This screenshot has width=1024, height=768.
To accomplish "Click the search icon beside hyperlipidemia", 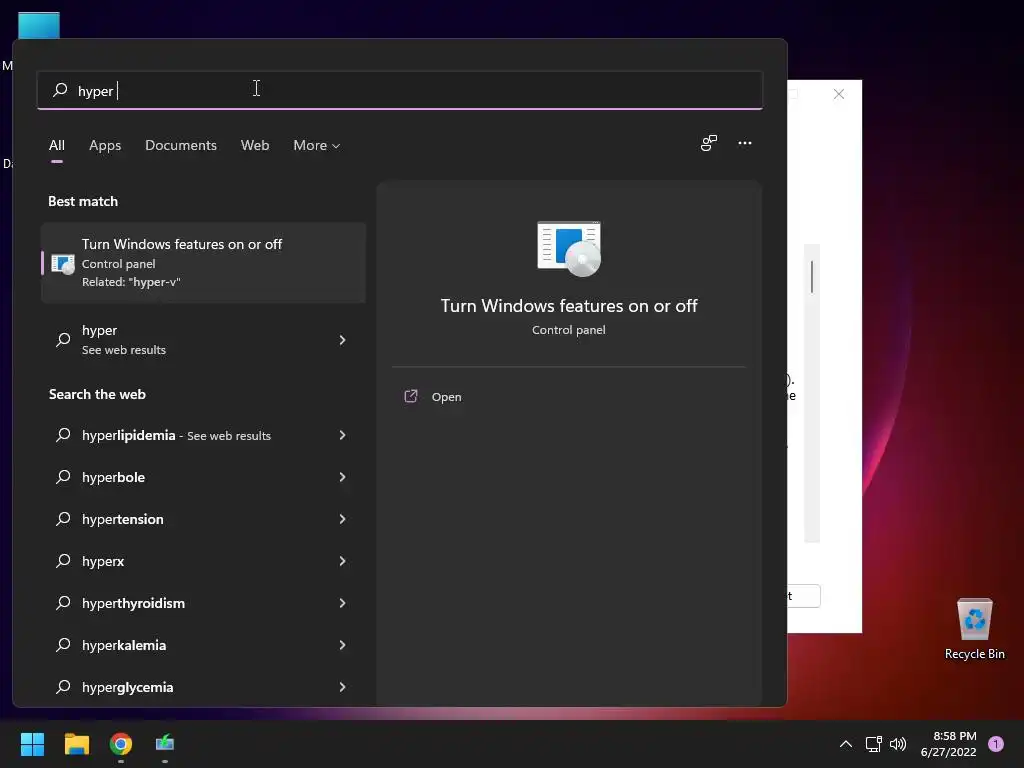I will tap(63, 434).
